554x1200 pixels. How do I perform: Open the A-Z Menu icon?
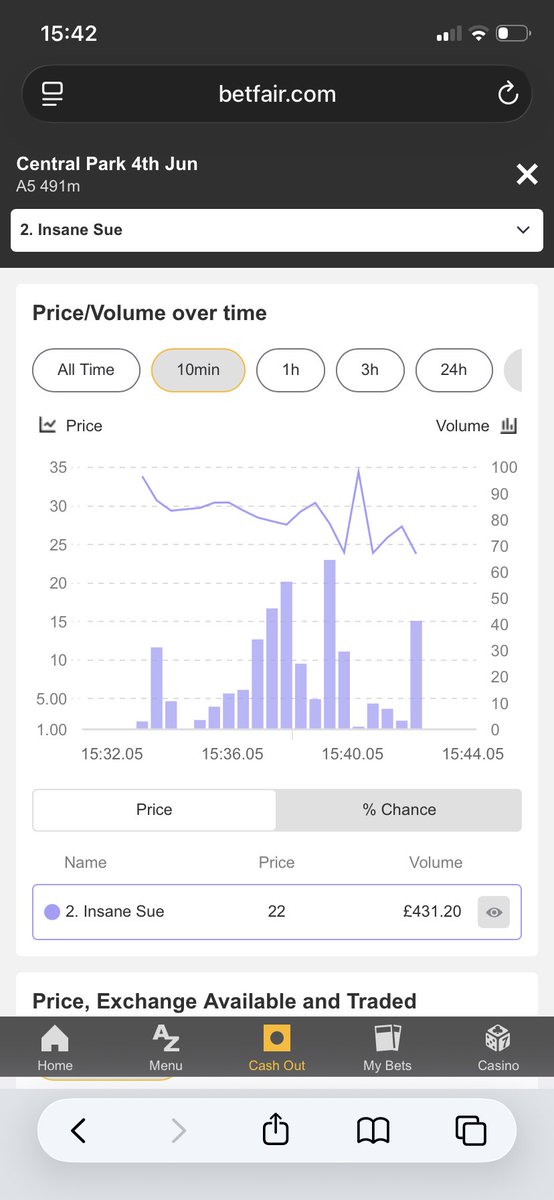[166, 1037]
